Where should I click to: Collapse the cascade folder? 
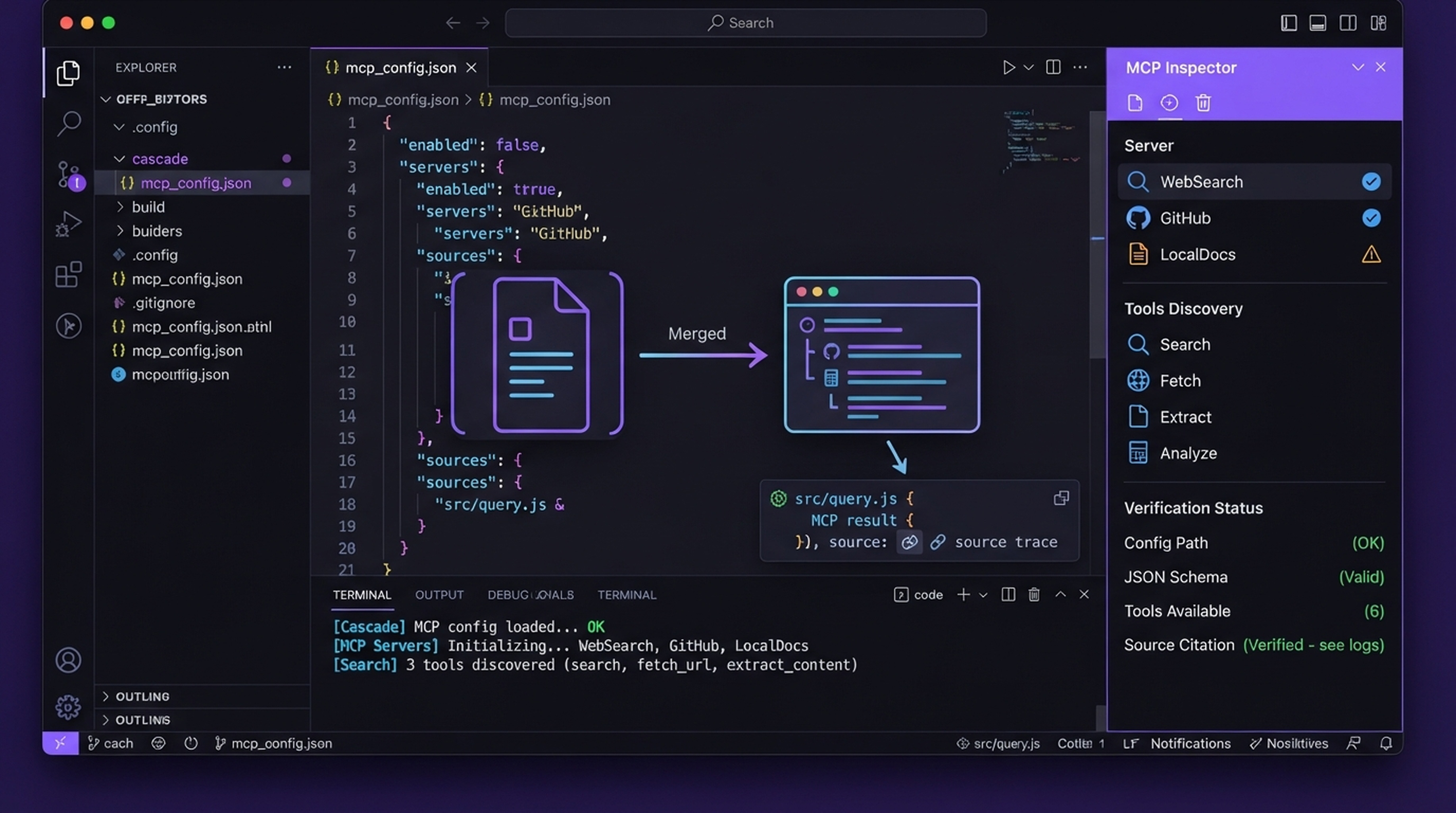click(x=119, y=159)
